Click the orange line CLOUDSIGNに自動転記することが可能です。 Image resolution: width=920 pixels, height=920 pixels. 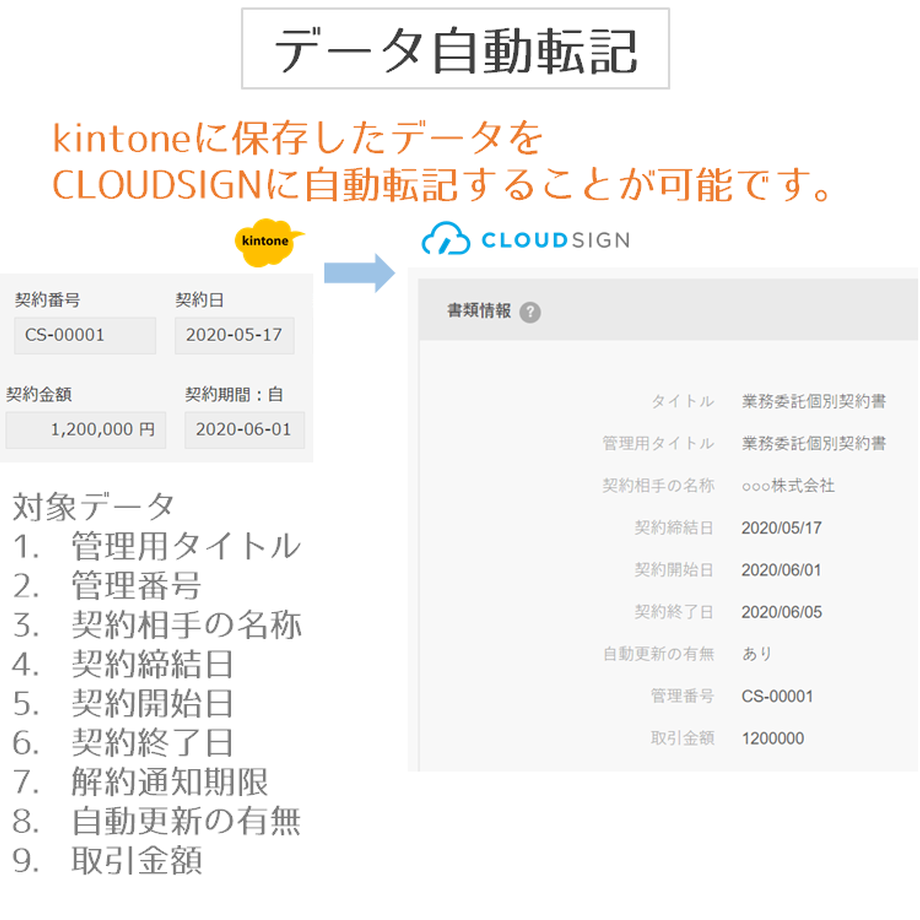click(442, 184)
